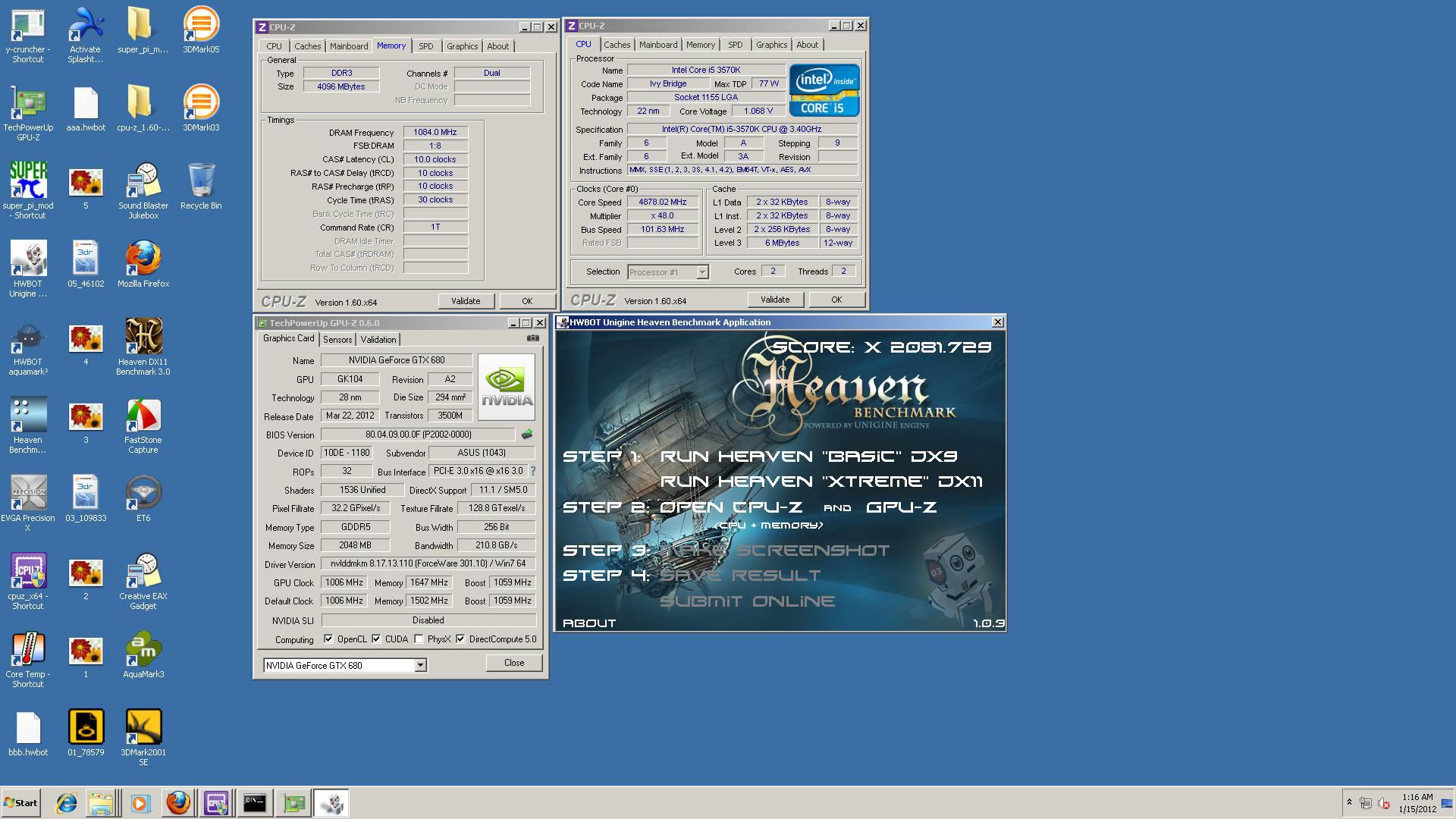Switch to SPD tab in Memory CPU-Z window

coord(426,46)
